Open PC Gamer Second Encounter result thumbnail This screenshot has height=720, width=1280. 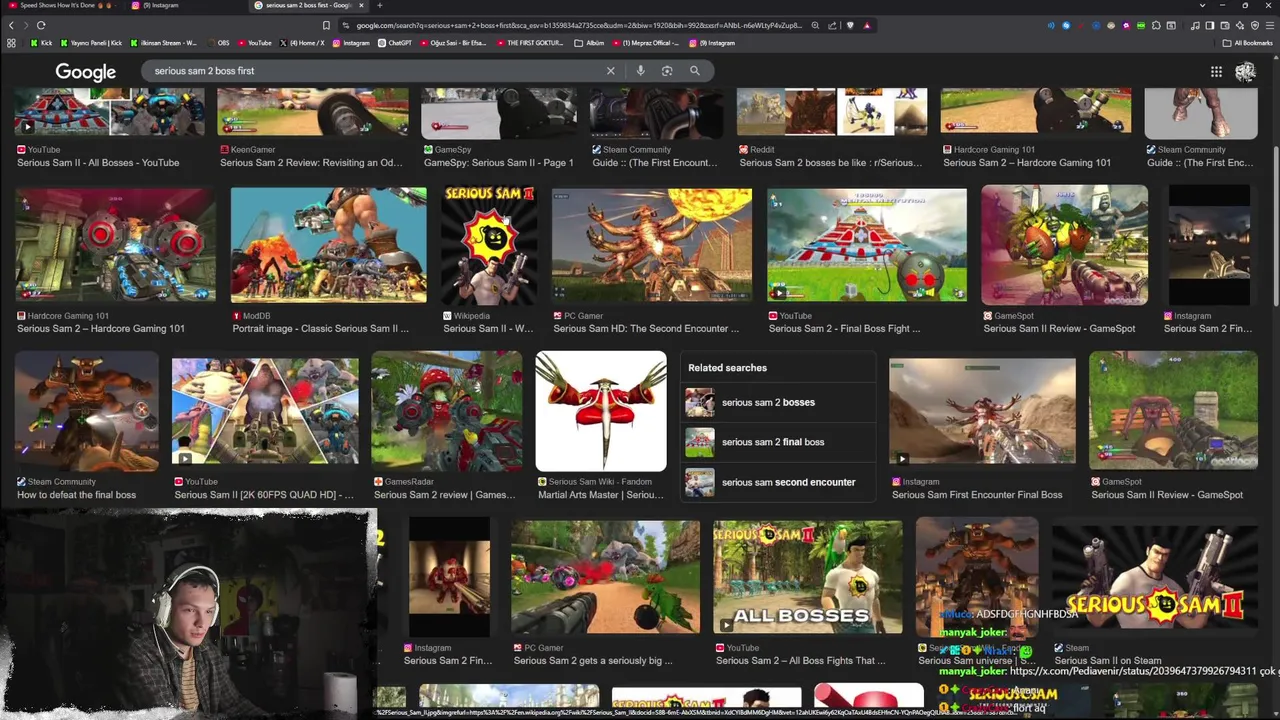652,245
